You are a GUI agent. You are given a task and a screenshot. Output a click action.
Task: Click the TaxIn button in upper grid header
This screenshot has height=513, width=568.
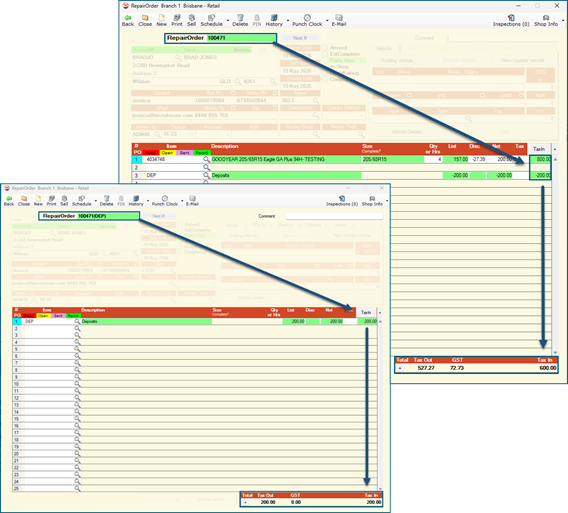pos(539,149)
